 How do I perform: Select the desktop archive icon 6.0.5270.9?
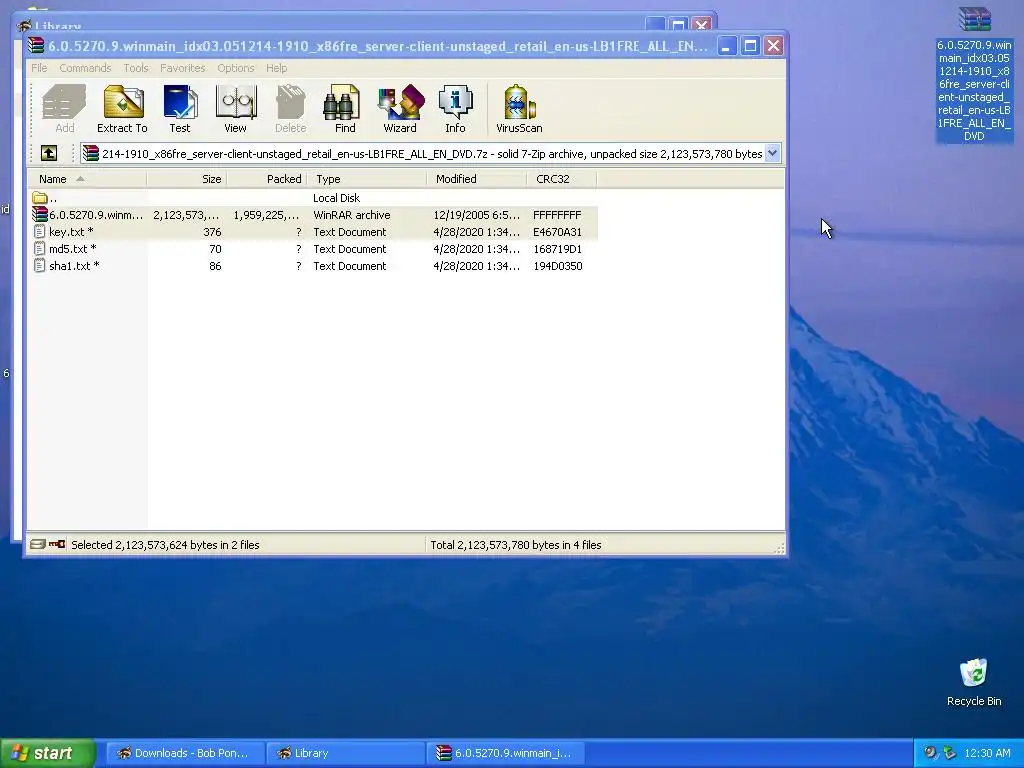pyautogui.click(x=974, y=74)
